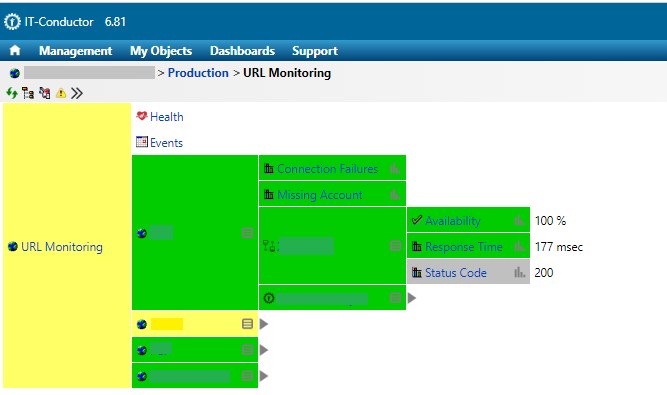Expand the circular-icon sub-node arrow
Screen dimensions: 667x395
[412, 298]
